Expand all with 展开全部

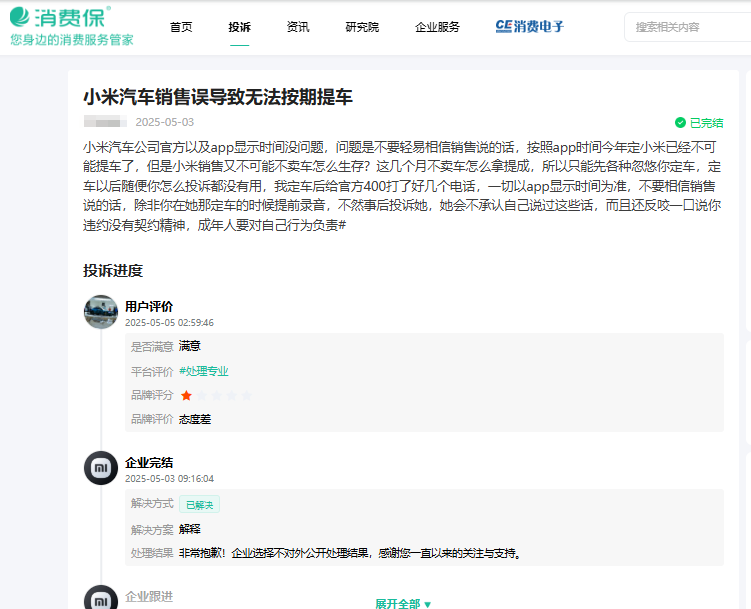[x=403, y=603]
